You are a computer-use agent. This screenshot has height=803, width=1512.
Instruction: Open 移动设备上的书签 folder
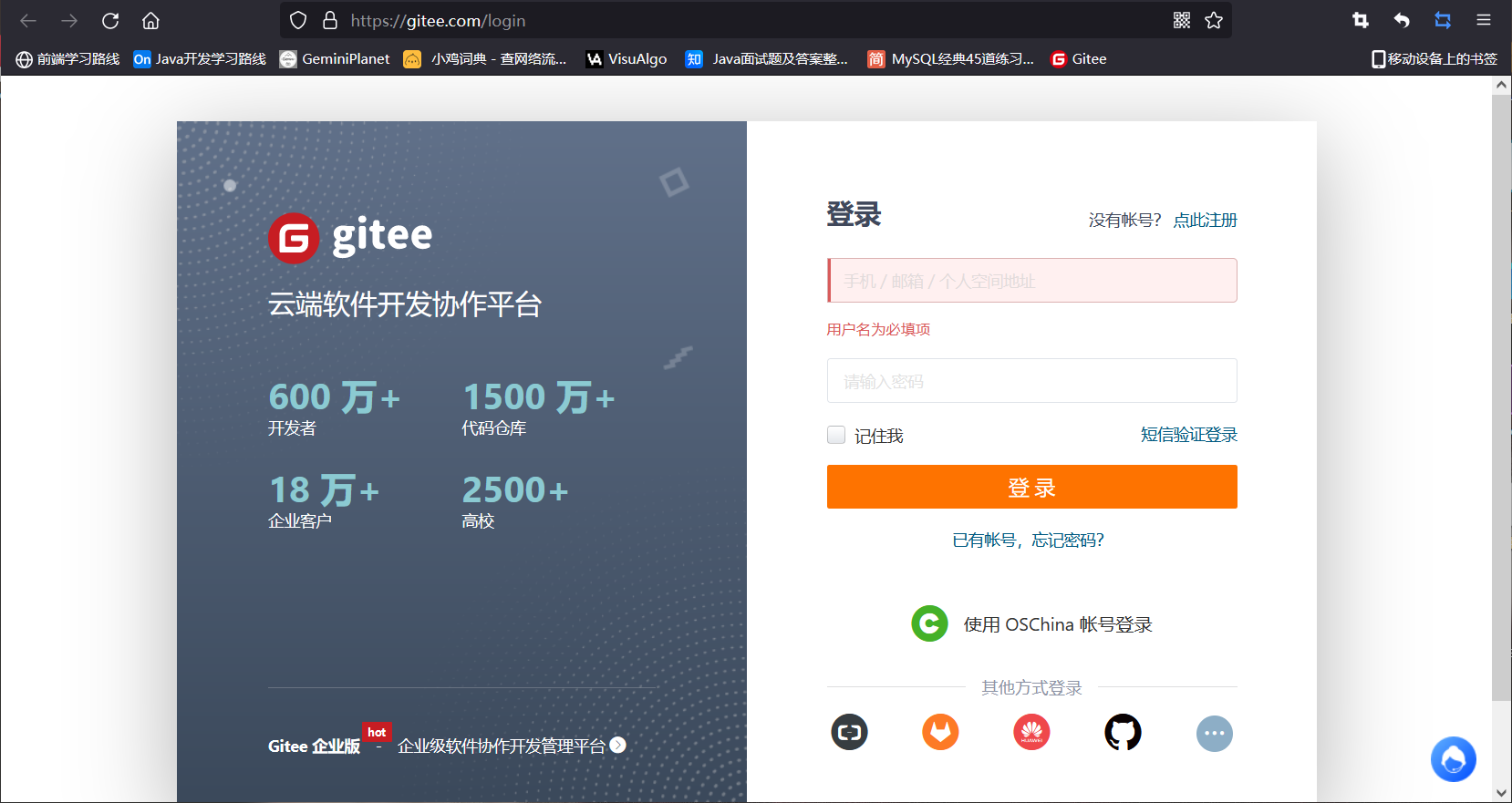click(1434, 58)
